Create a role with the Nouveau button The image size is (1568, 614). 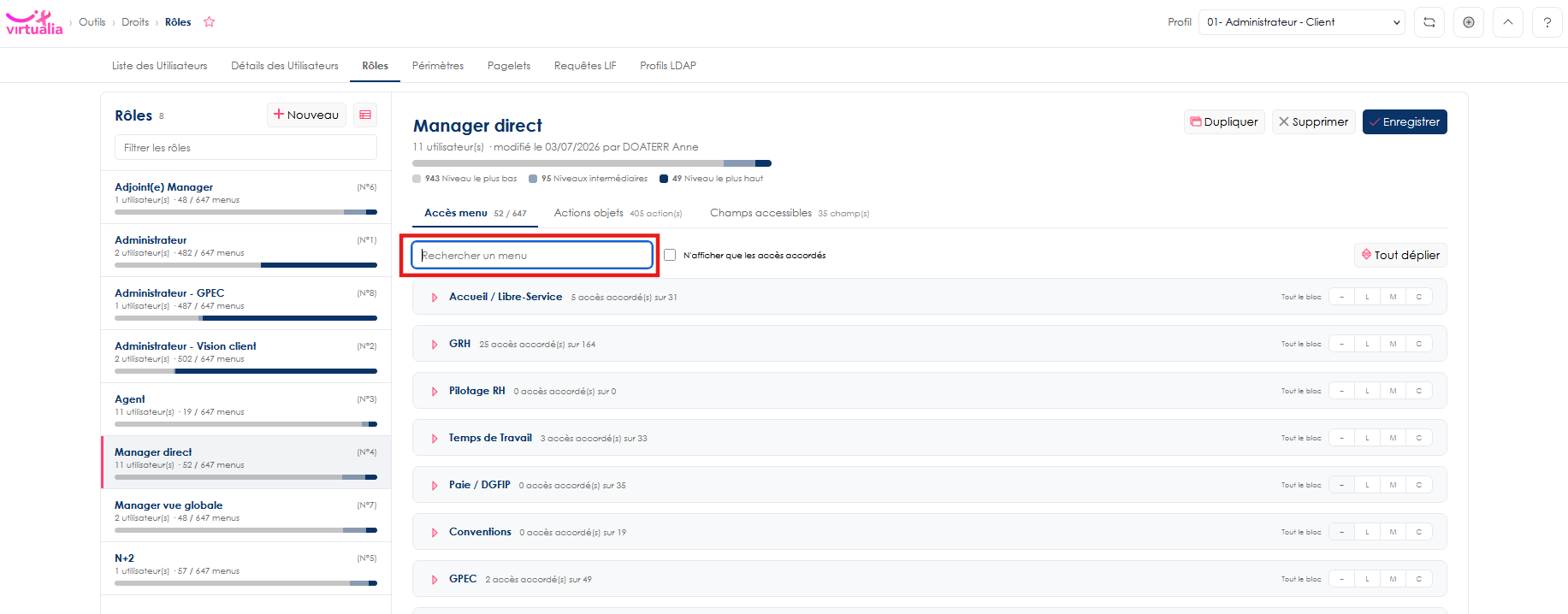(306, 115)
